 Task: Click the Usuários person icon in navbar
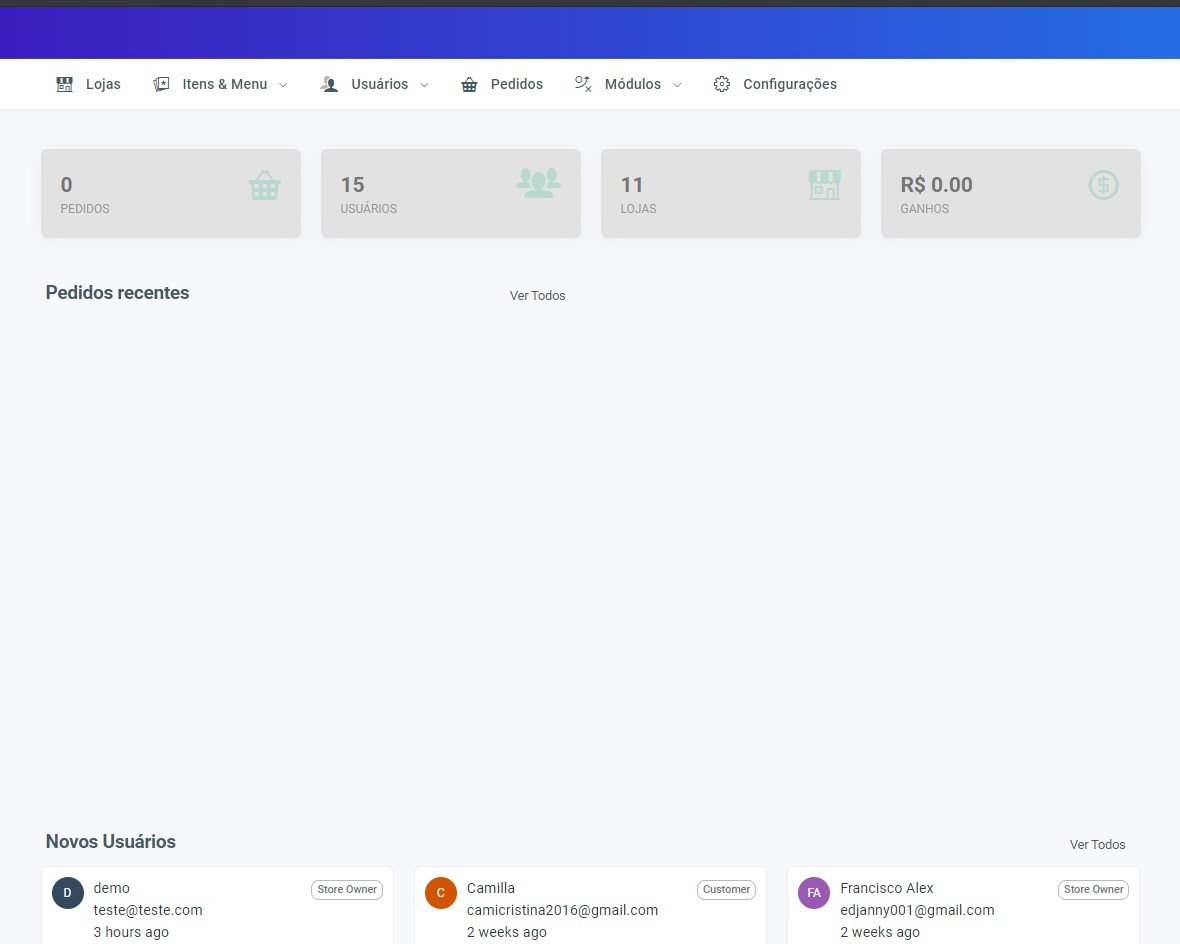point(330,85)
